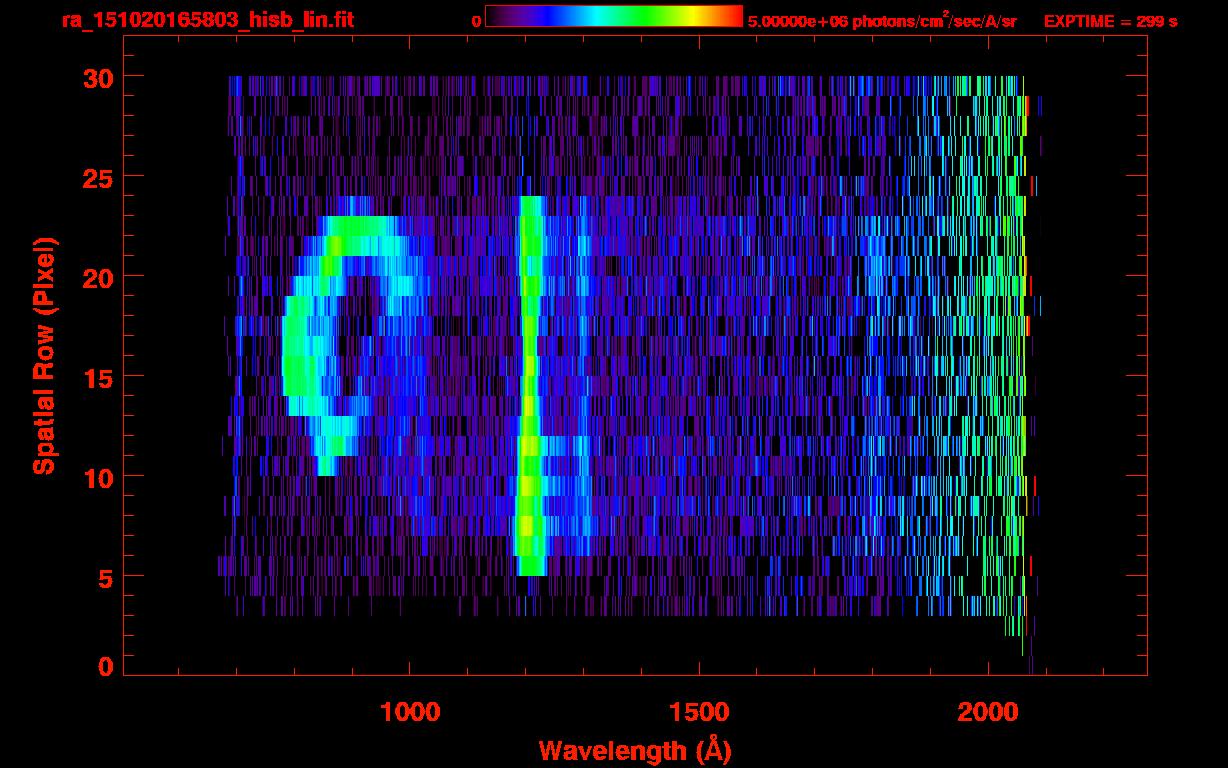The width and height of the screenshot is (1228, 768).
Task: Click the color bar minimum value 0
Action: (476, 21)
